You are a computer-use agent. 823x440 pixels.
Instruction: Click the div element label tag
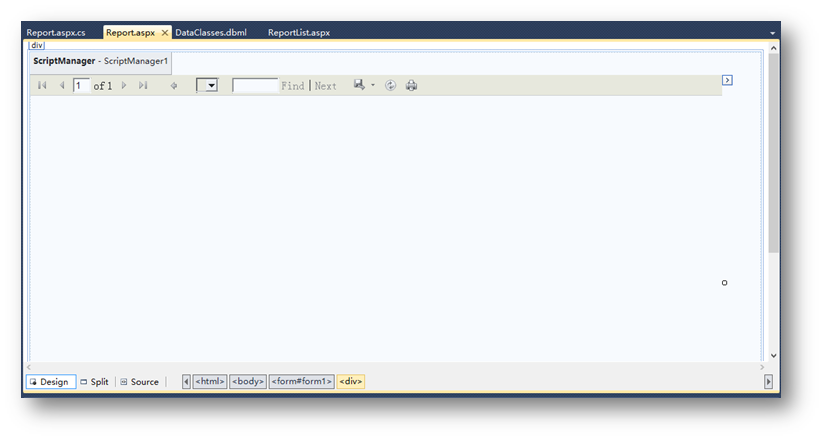point(37,45)
